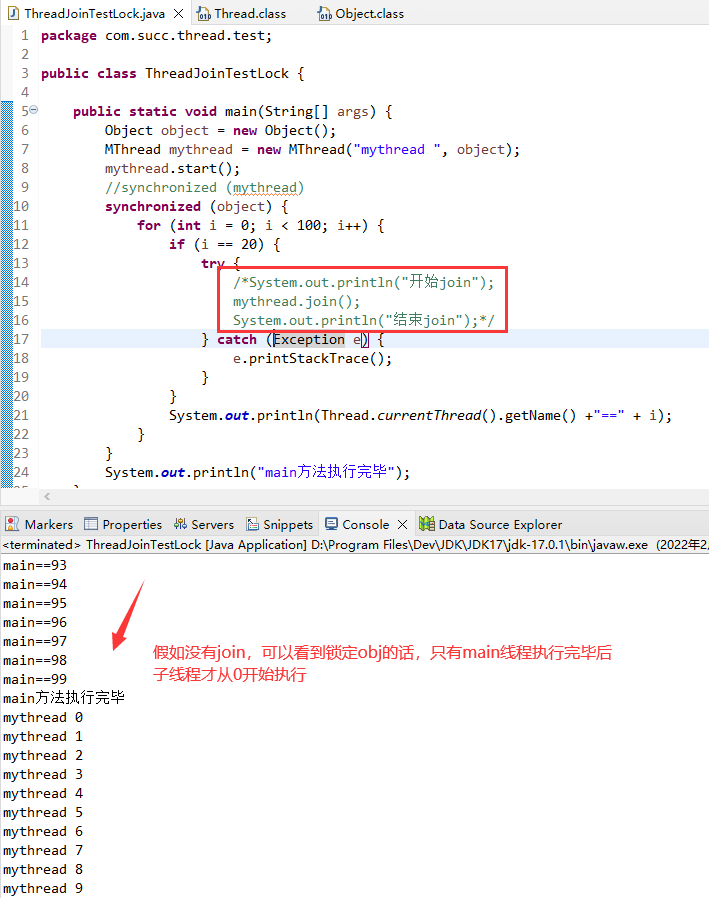The height and width of the screenshot is (898, 709).
Task: Click the currentThread().getName() println line
Action: tap(420, 415)
